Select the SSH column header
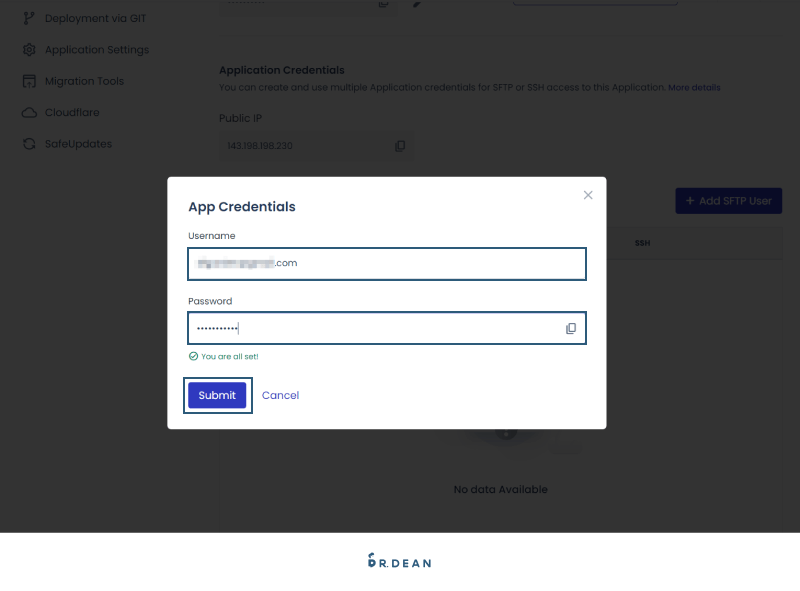800x591 pixels. click(x=643, y=242)
